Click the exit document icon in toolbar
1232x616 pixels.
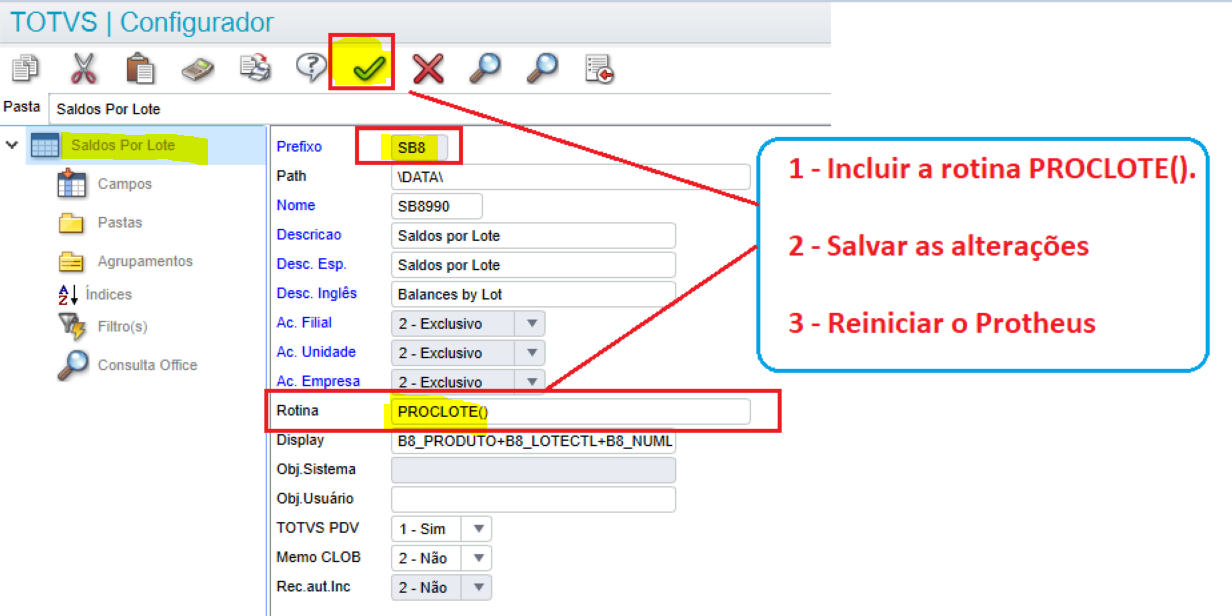[x=600, y=69]
